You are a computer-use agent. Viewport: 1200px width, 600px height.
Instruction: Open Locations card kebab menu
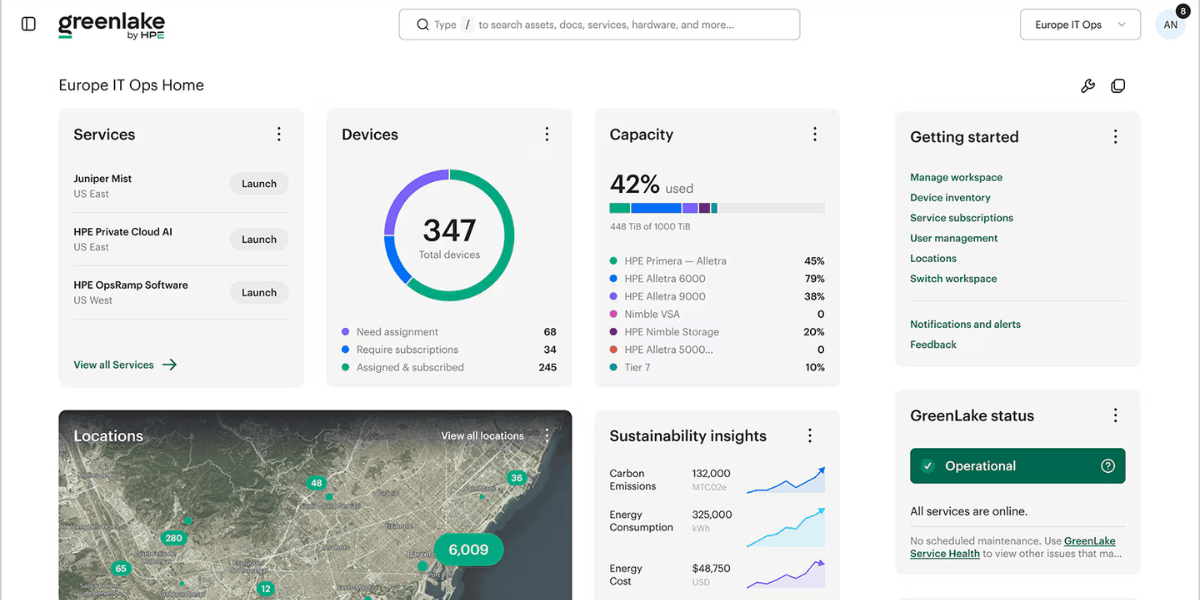point(547,436)
